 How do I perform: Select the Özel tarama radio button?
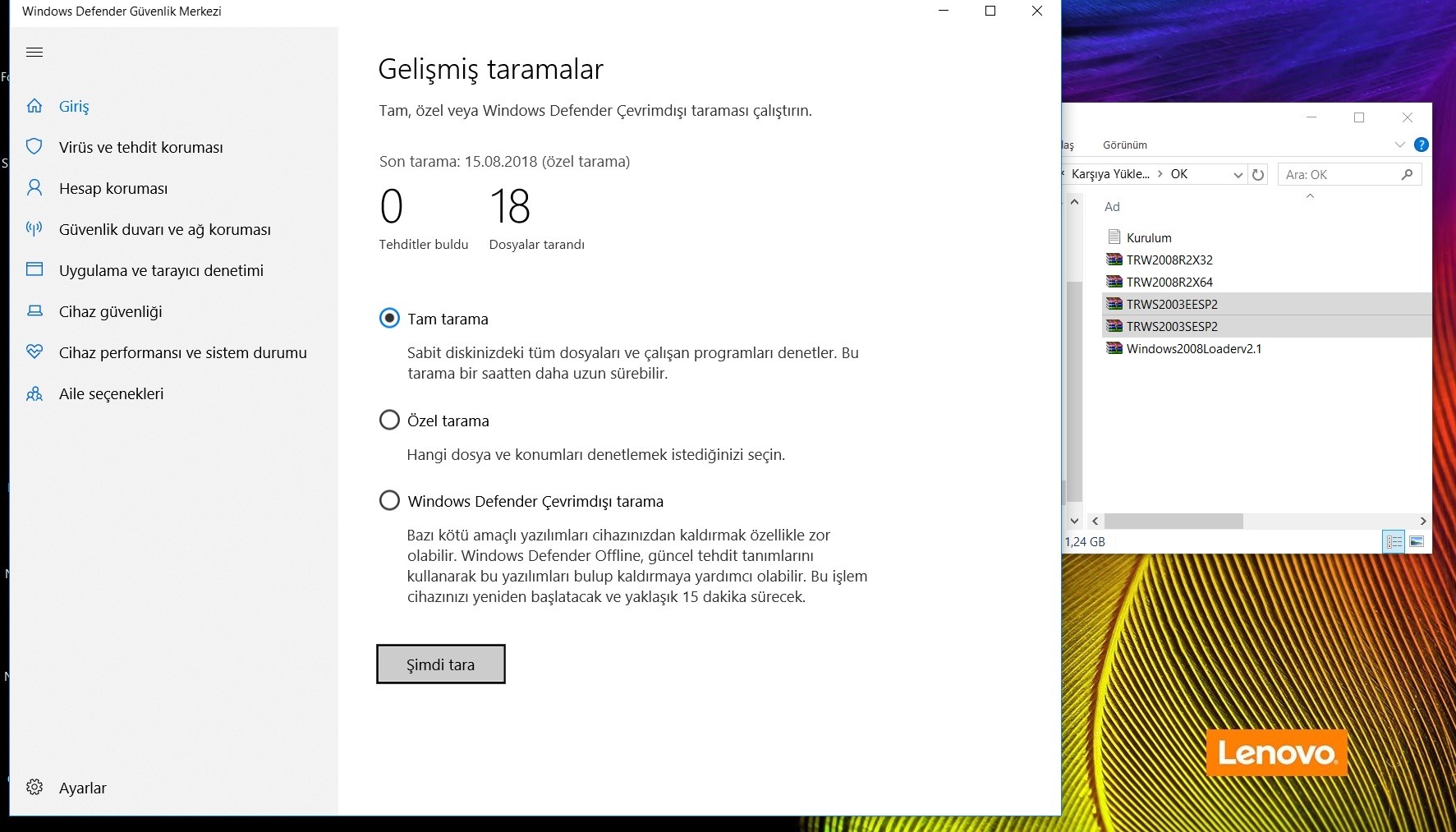click(x=389, y=420)
